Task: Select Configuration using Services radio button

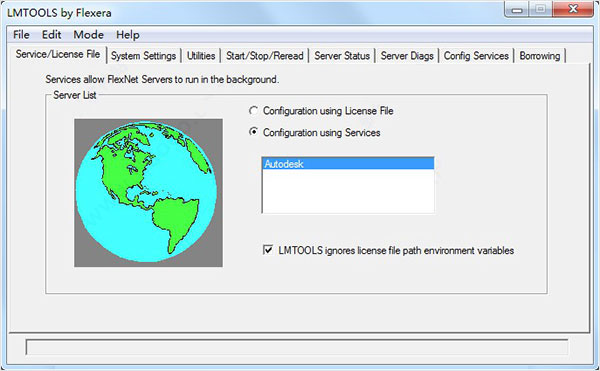Action: (253, 132)
